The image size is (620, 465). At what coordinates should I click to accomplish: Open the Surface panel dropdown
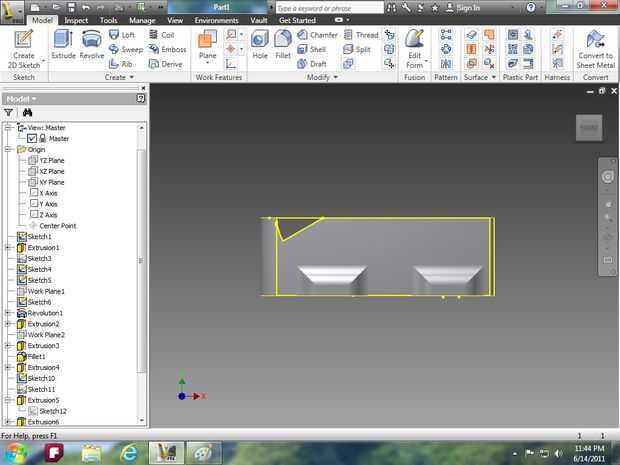click(x=480, y=77)
